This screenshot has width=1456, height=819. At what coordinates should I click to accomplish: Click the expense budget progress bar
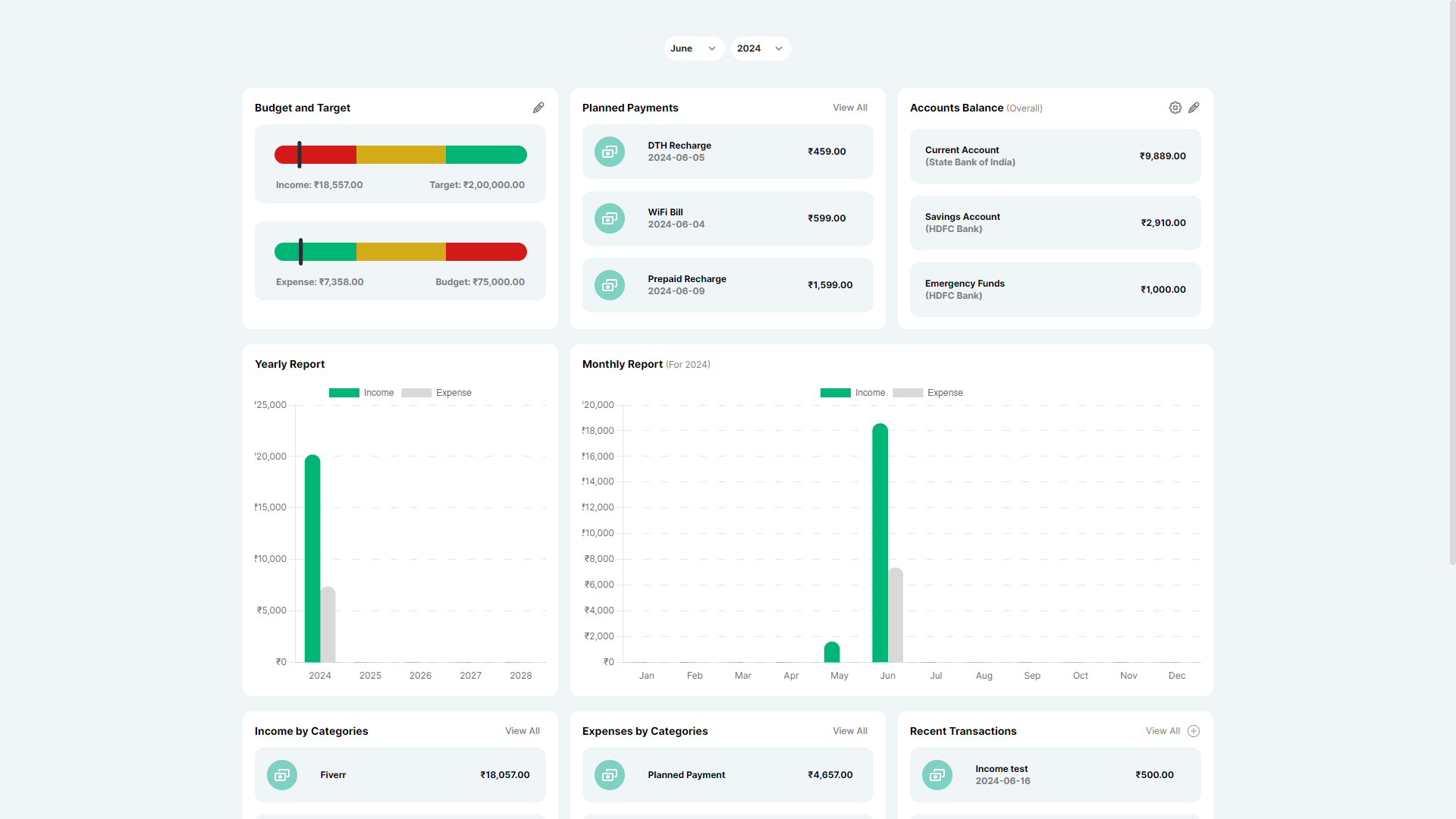point(400,252)
